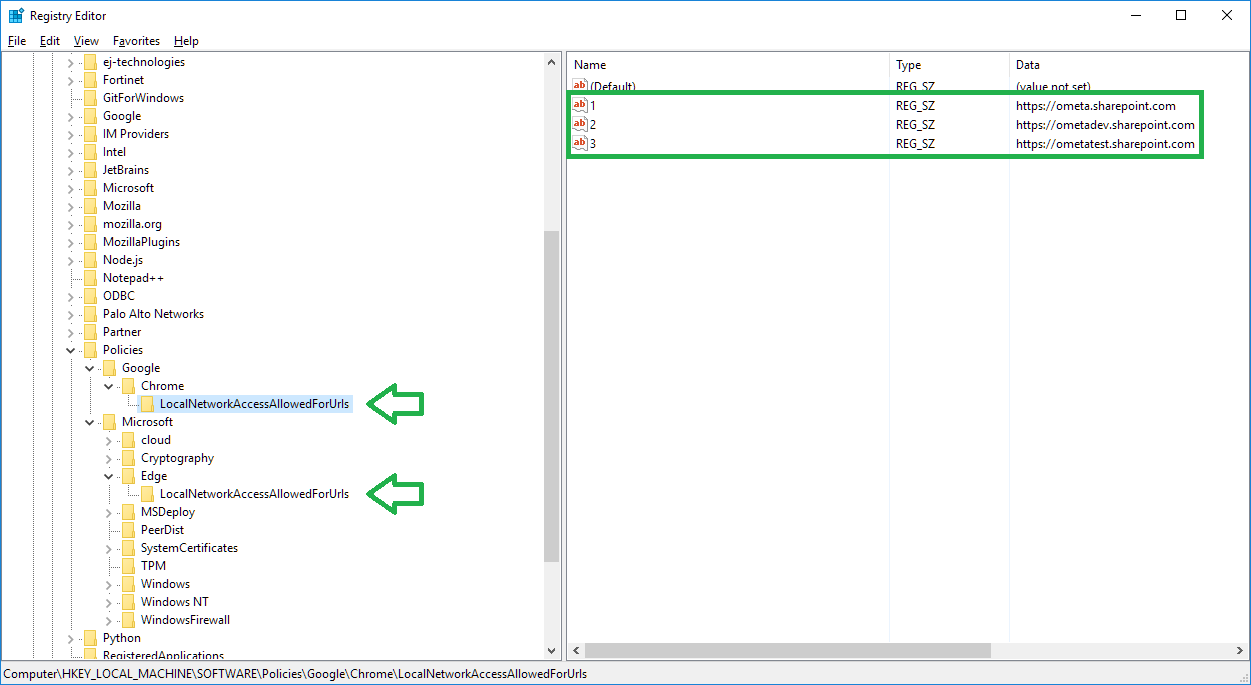The image size is (1251, 685).
Task: Select the string value icon for entry 2
Action: tap(580, 124)
